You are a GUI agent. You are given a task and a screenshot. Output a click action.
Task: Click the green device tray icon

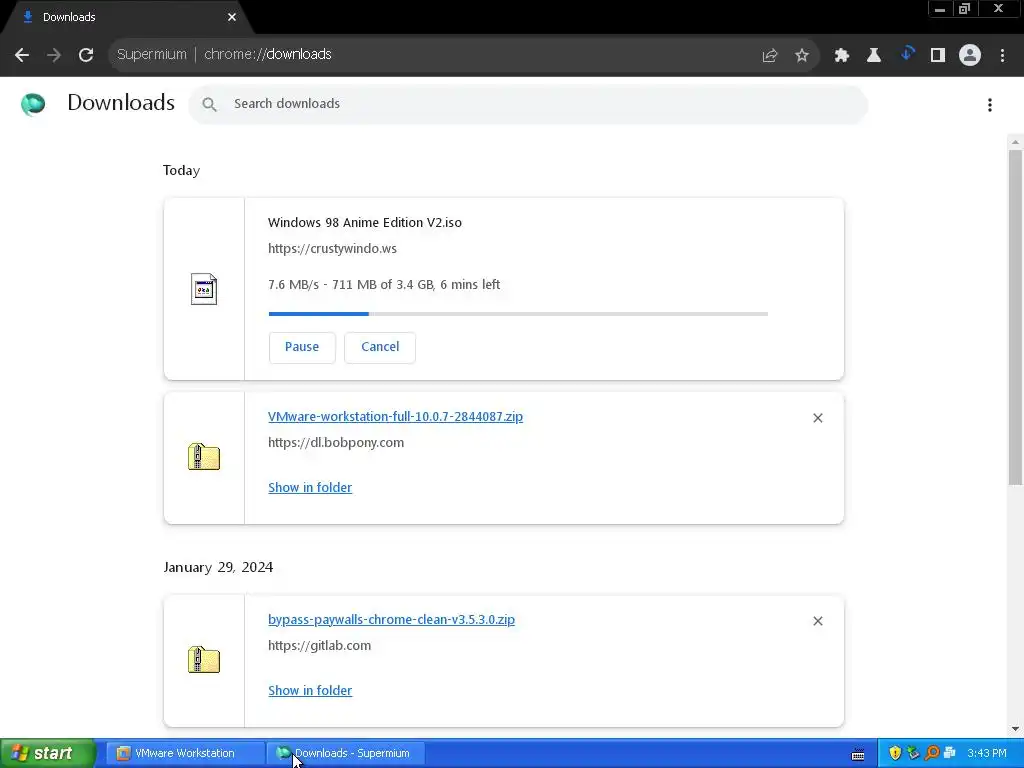click(914, 753)
